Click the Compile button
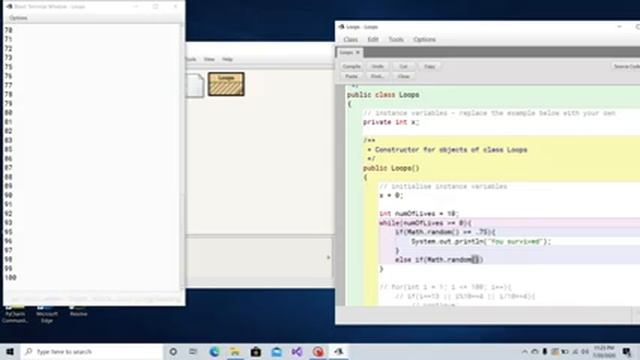640x360 pixels. coord(351,66)
